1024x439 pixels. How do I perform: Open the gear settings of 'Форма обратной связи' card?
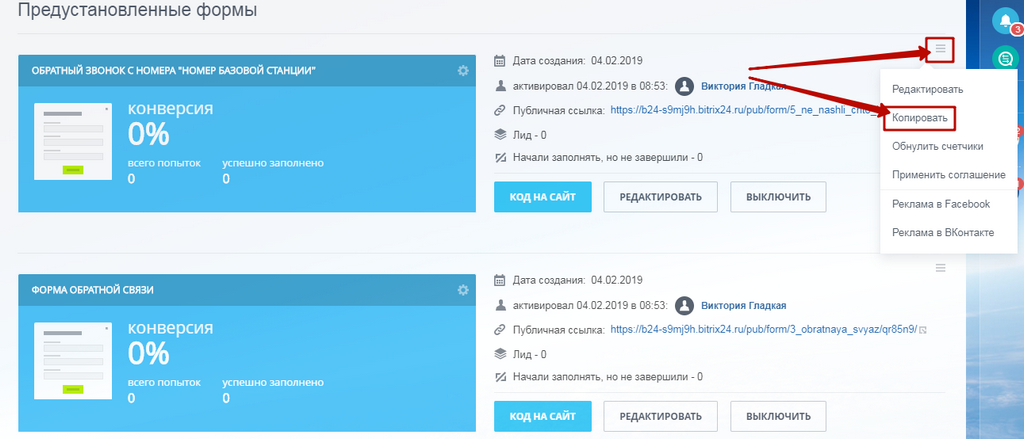coord(463,289)
